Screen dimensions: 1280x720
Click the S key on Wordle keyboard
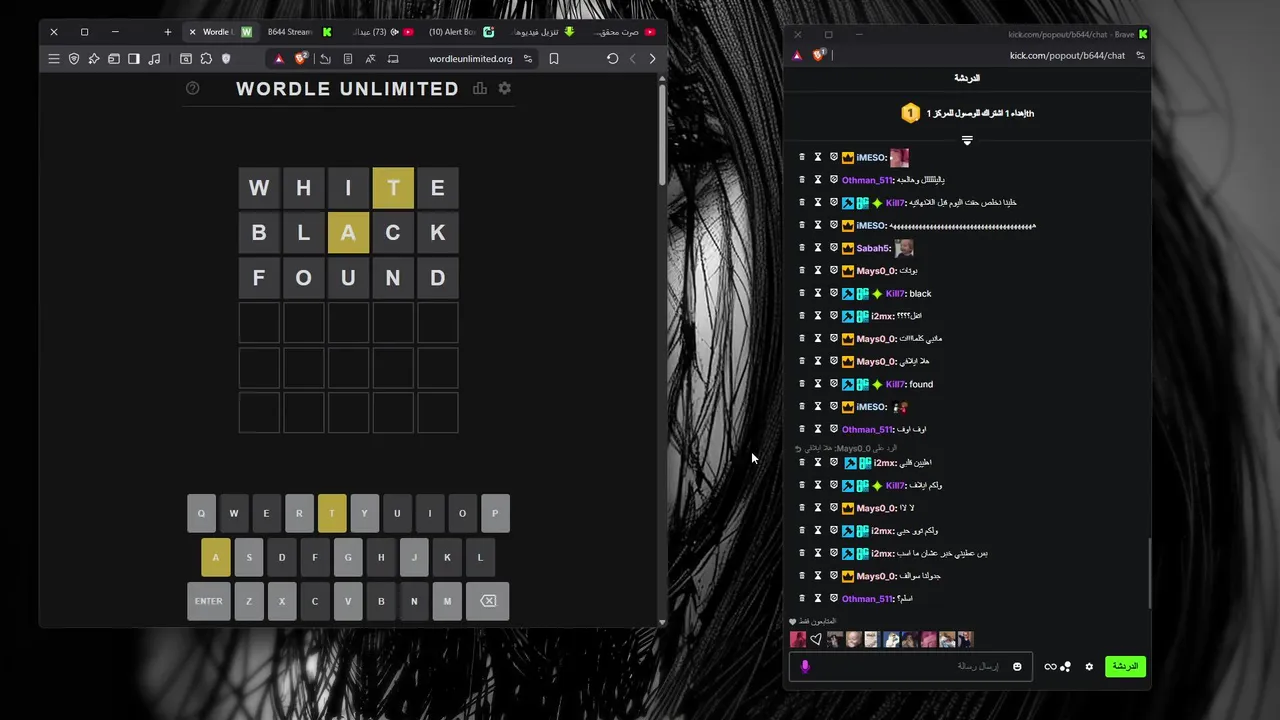(249, 557)
